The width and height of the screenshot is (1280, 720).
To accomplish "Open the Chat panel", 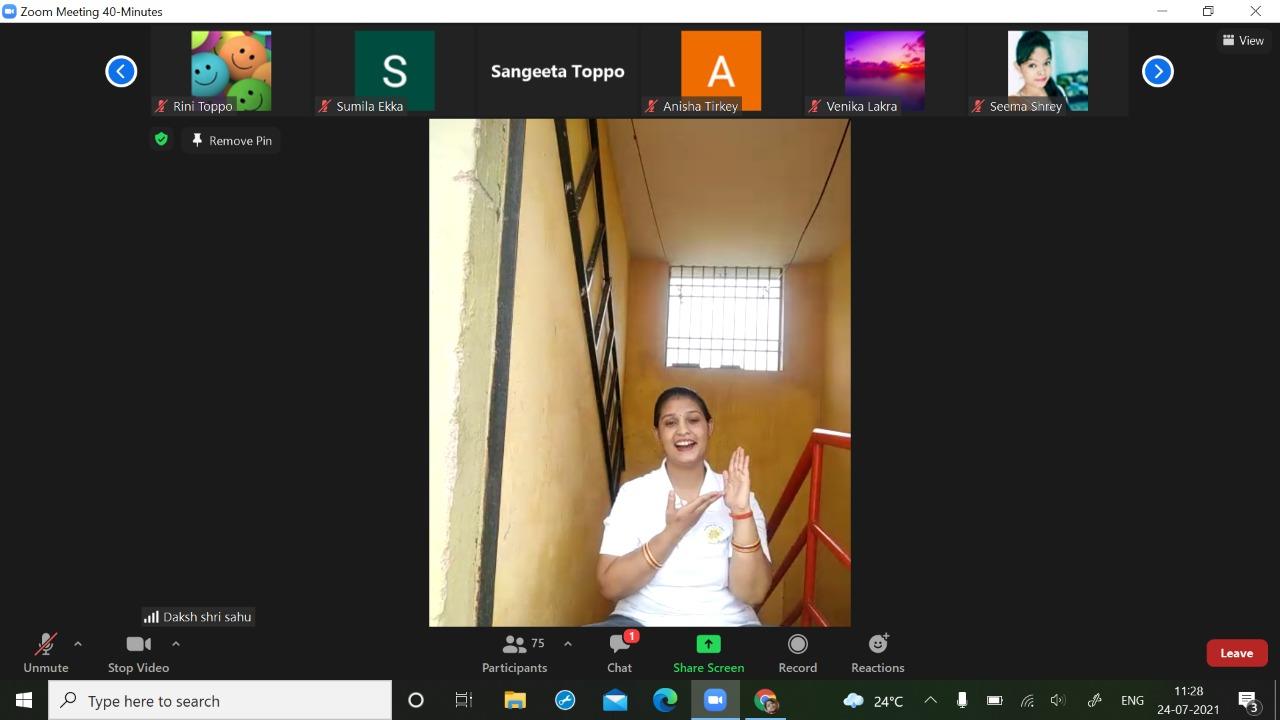I will 620,654.
